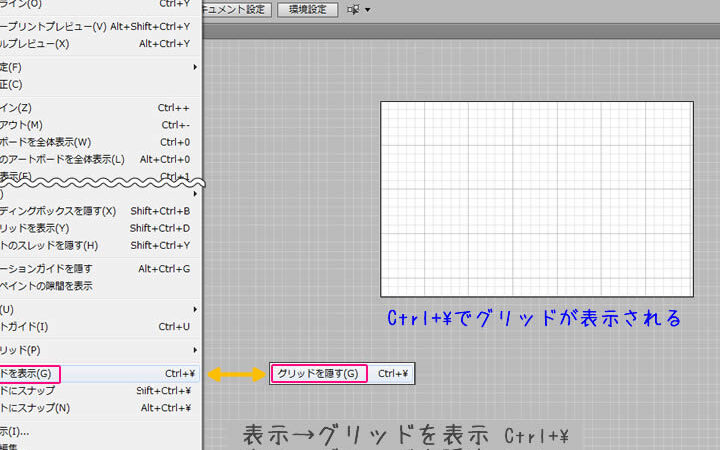Choose のアートボードを全体表示(L) Alt+Ctrl+0
This screenshot has width=720, height=450.
click(x=100, y=159)
